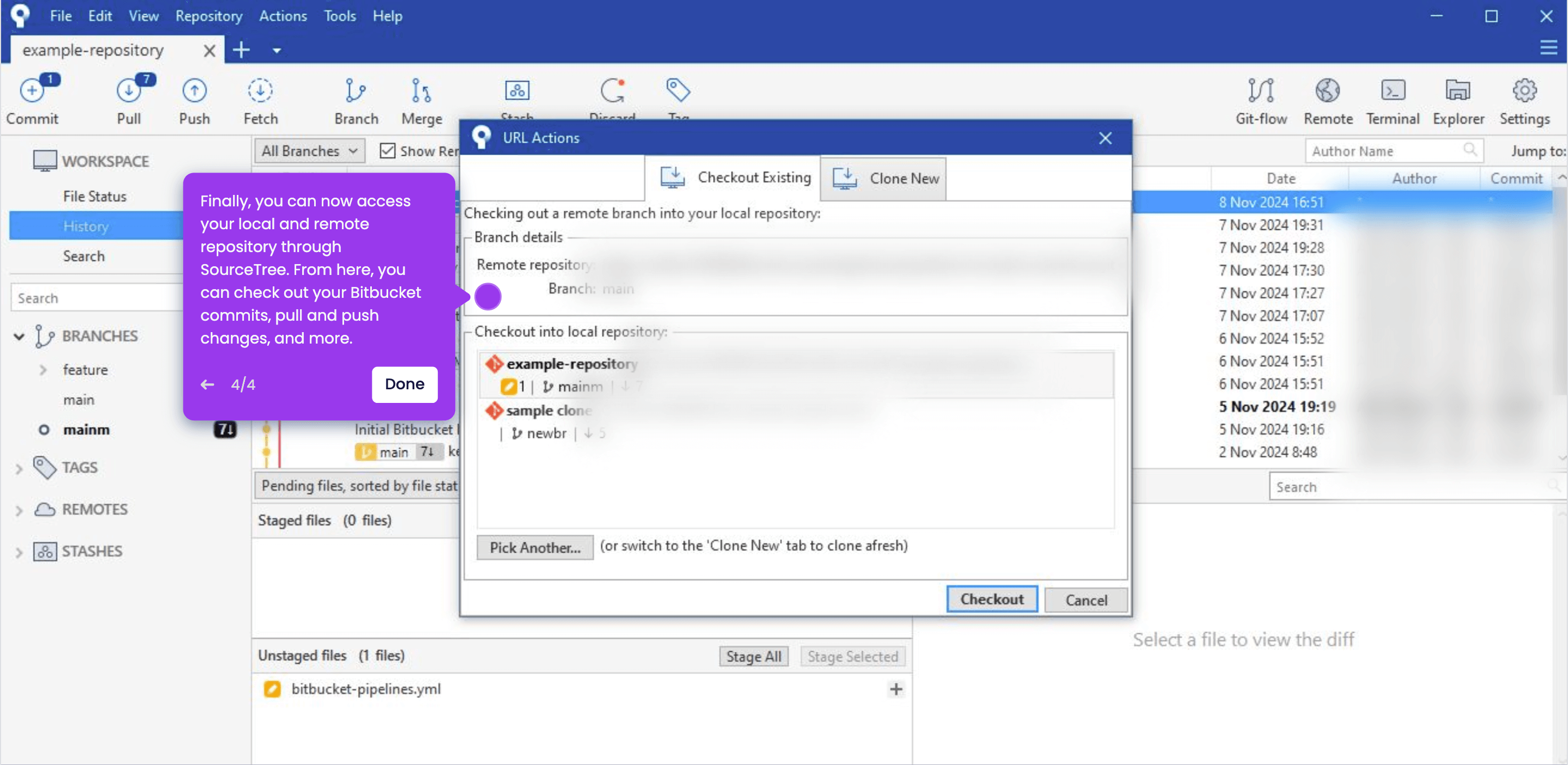Switch to the Checkout Existing tab
The image size is (1568, 765).
coord(733,178)
